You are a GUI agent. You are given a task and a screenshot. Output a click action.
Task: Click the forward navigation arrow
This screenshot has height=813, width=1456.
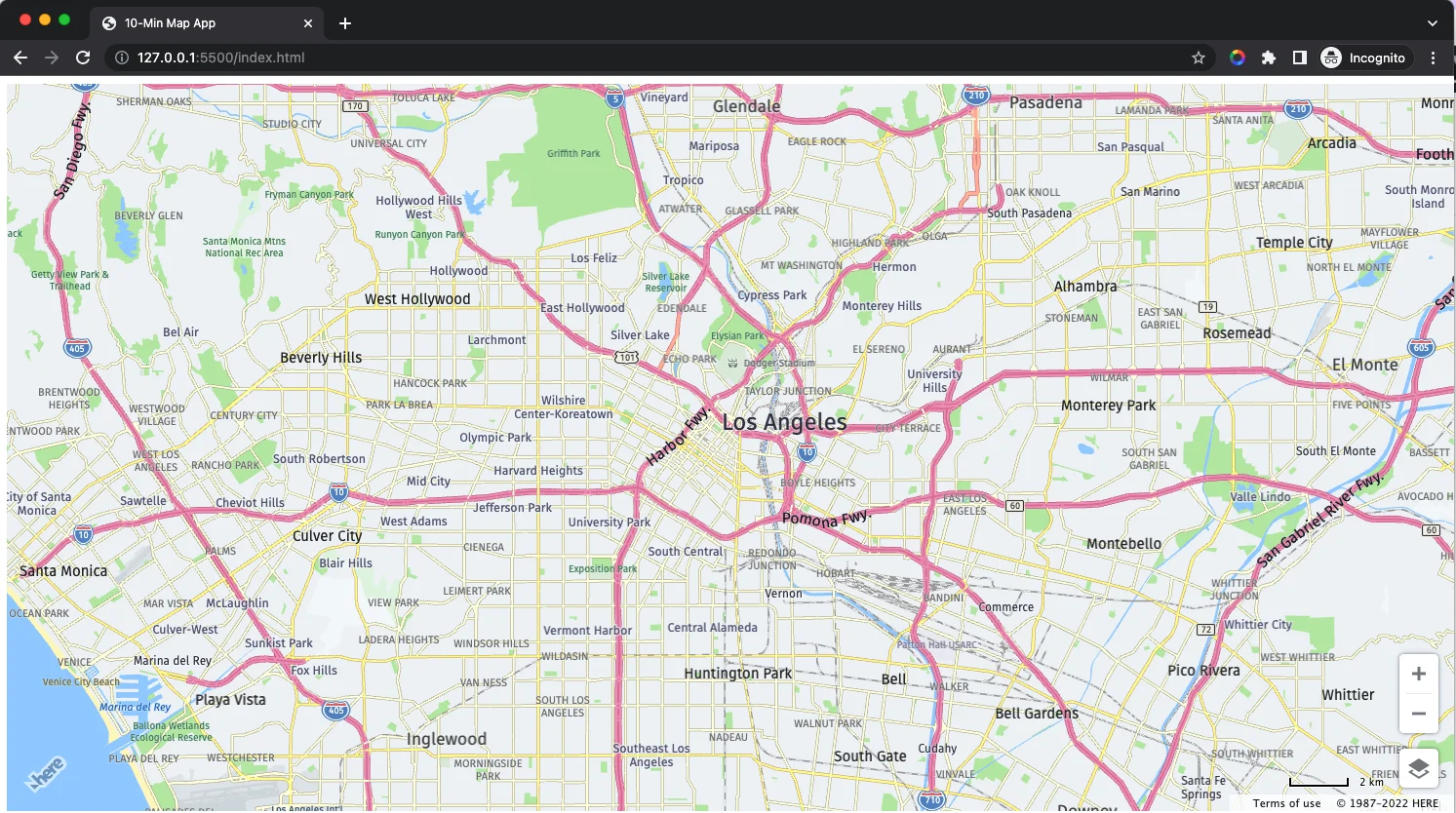tap(52, 58)
